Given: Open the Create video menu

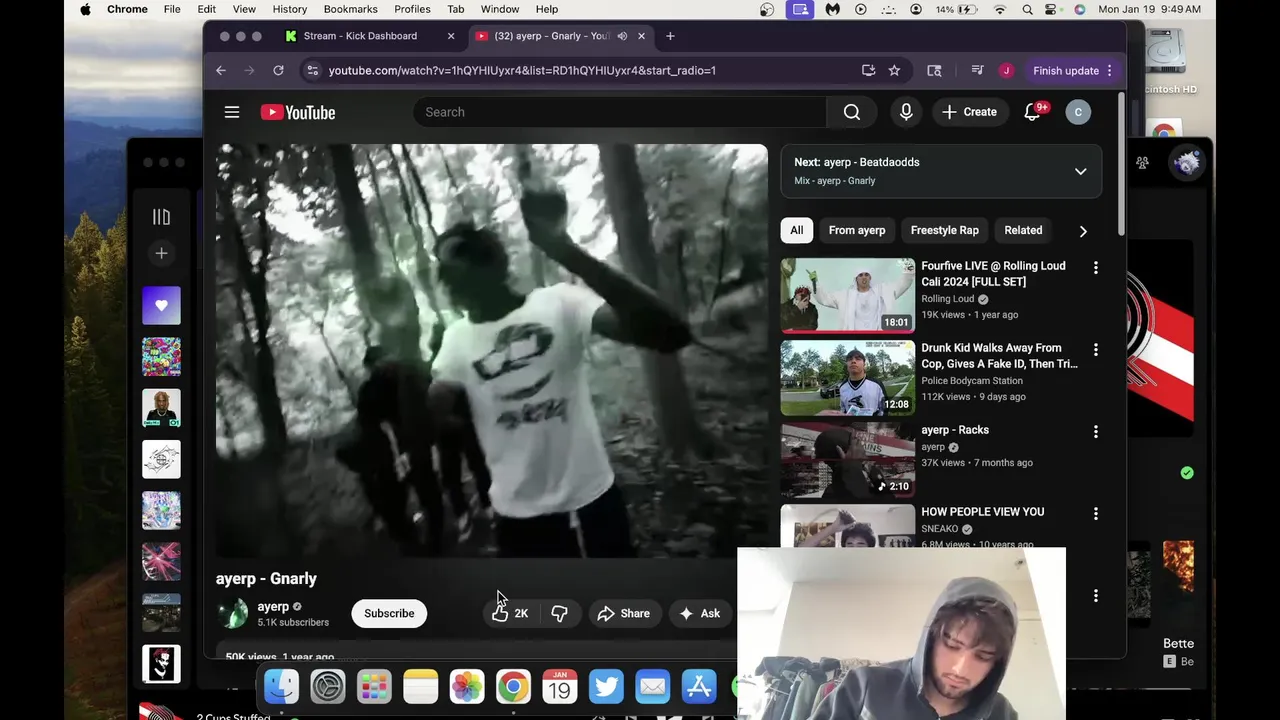Looking at the screenshot, I should coord(969,112).
